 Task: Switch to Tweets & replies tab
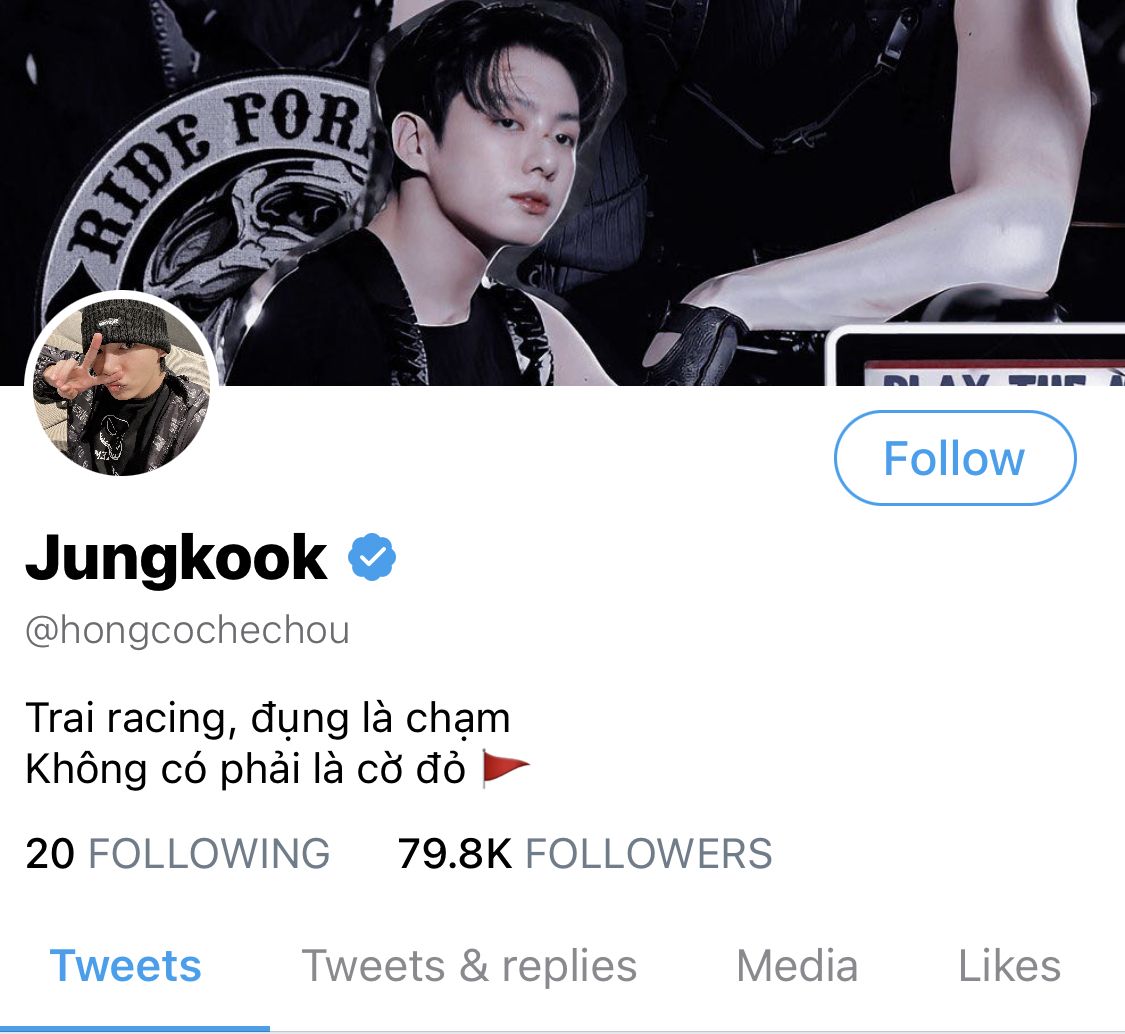469,966
